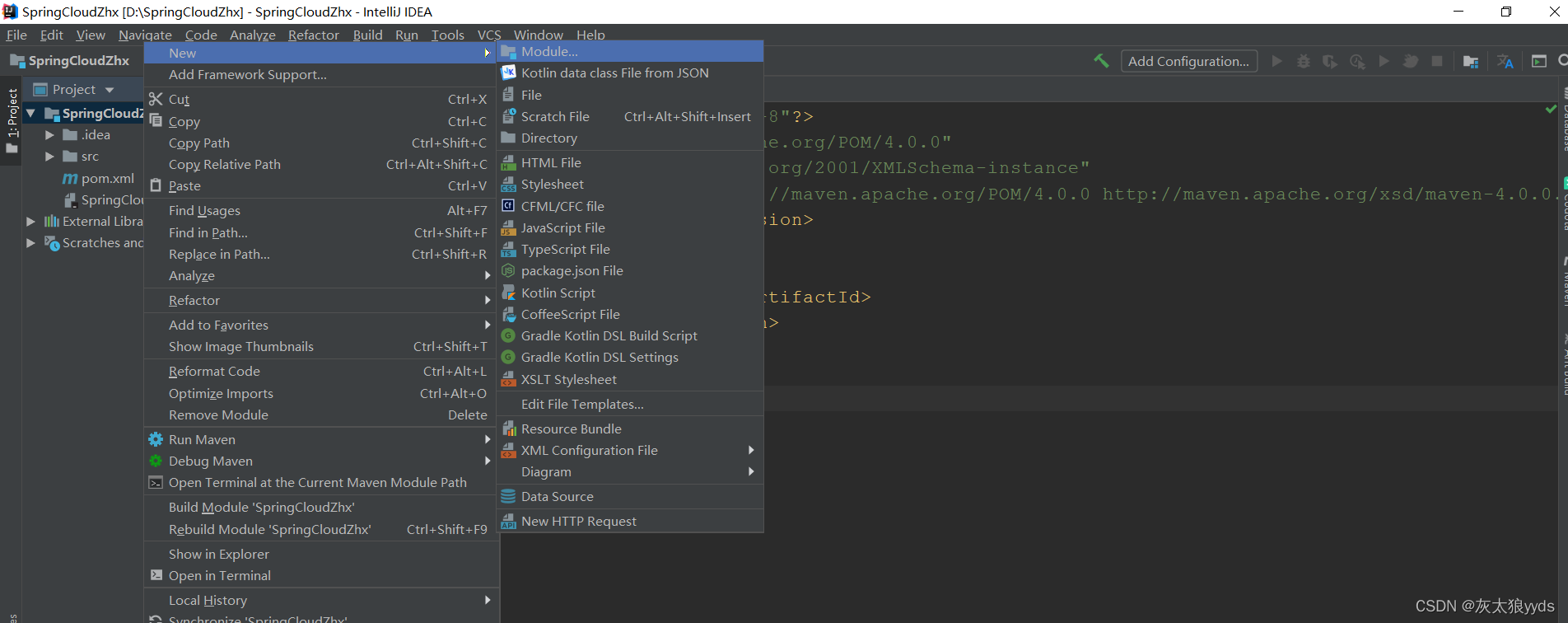Expand the External Libraries node
The width and height of the screenshot is (1568, 623).
30,221
